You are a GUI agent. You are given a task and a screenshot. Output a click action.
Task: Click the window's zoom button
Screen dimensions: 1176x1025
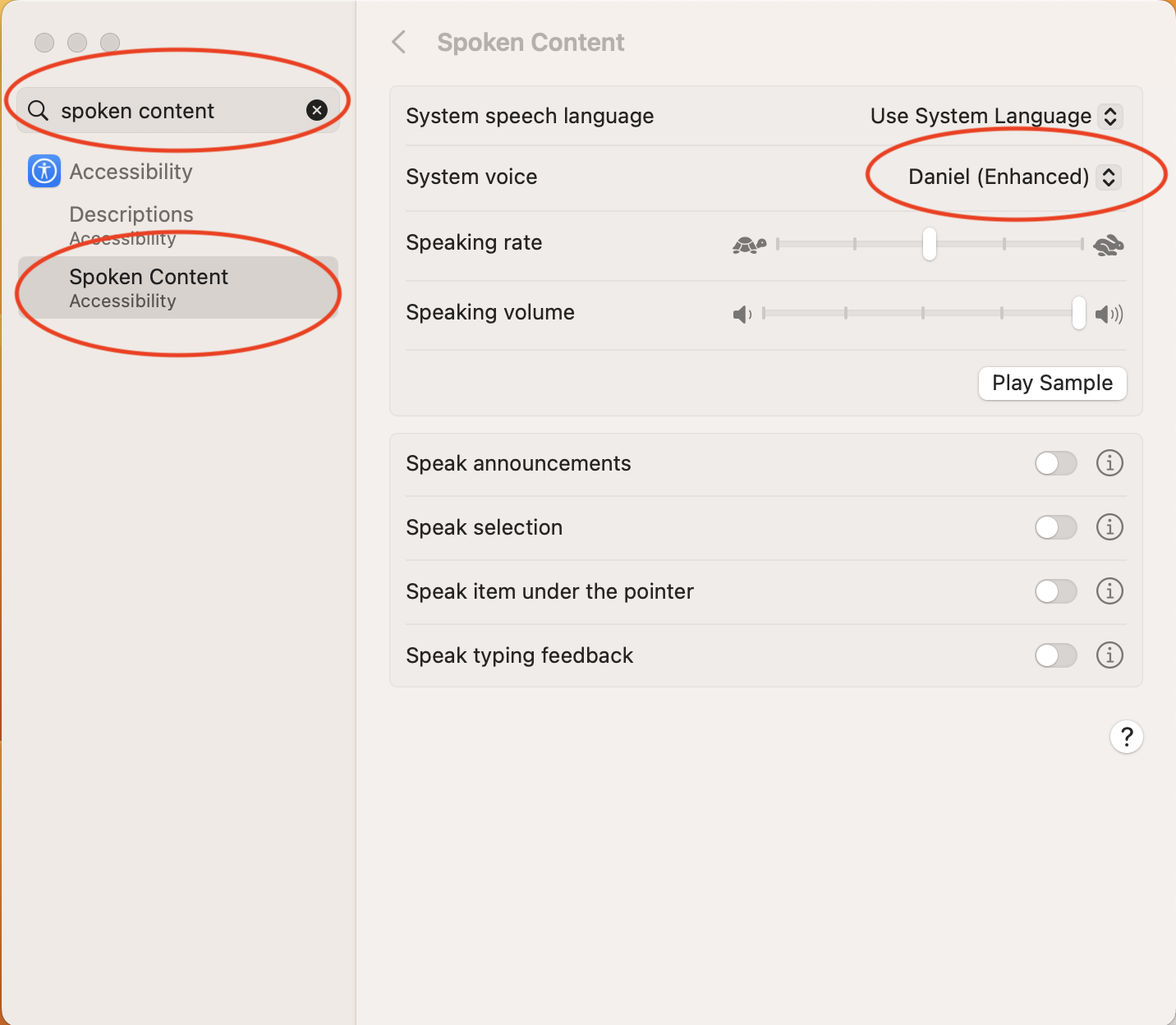pos(110,42)
